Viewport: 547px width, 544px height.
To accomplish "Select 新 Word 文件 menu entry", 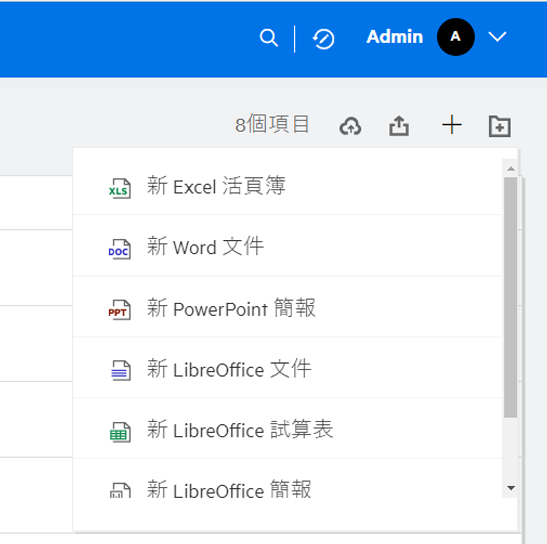I will click(x=287, y=246).
